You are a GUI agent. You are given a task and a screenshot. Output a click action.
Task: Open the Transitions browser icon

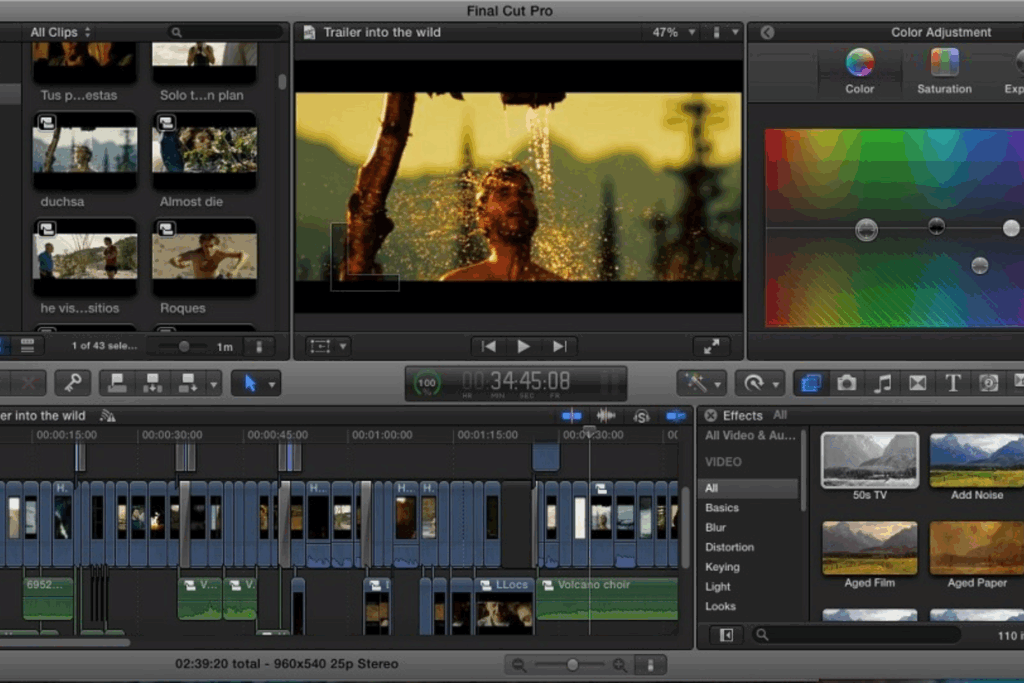click(918, 383)
